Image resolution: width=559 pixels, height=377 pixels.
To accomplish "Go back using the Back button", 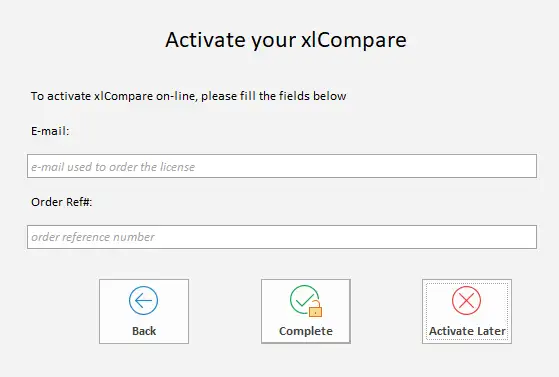I will pyautogui.click(x=144, y=311).
